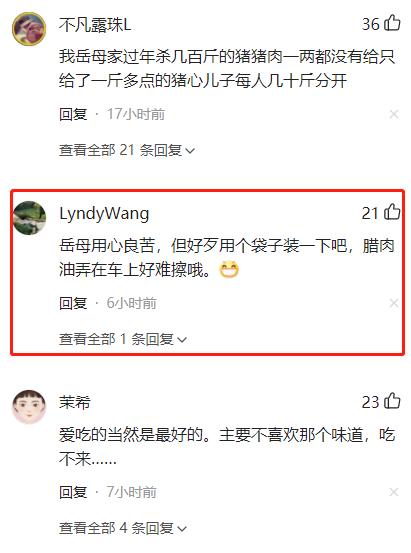The image size is (411, 553).
Task: Click the laughing emoji in LyndyWang's comment
Action: [229, 270]
